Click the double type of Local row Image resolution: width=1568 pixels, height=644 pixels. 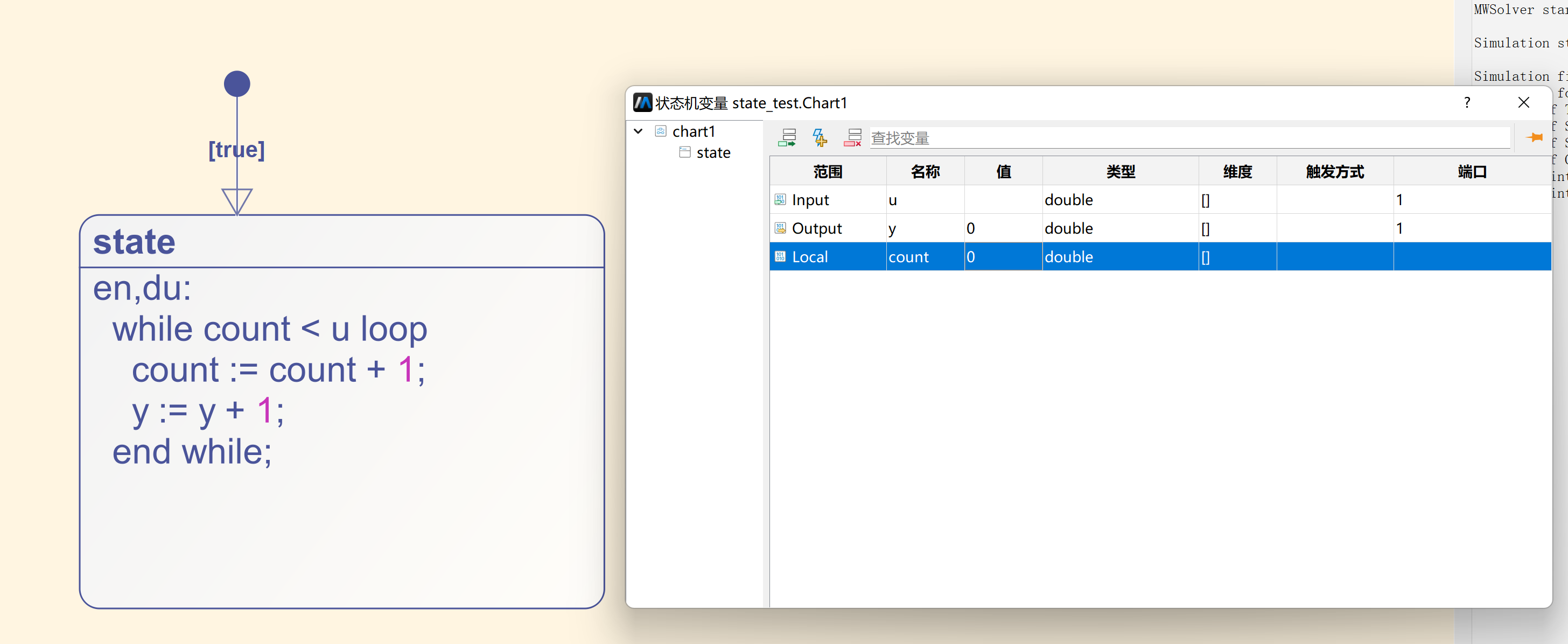(x=1121, y=257)
